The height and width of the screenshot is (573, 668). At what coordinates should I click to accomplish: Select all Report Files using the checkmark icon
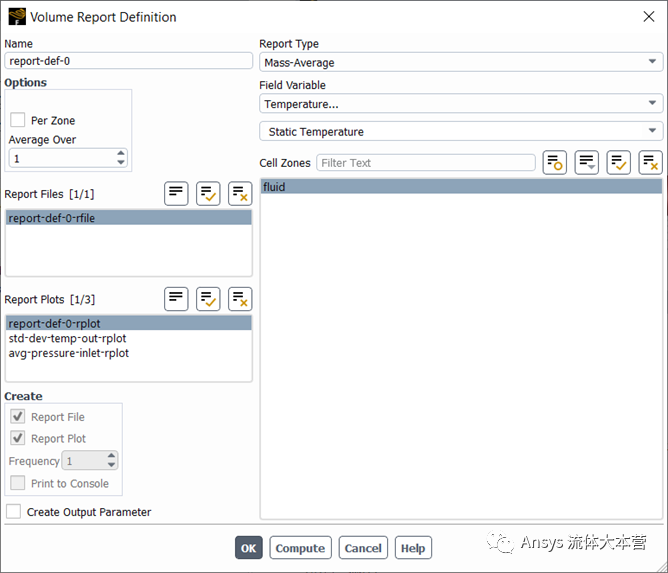pyautogui.click(x=208, y=194)
